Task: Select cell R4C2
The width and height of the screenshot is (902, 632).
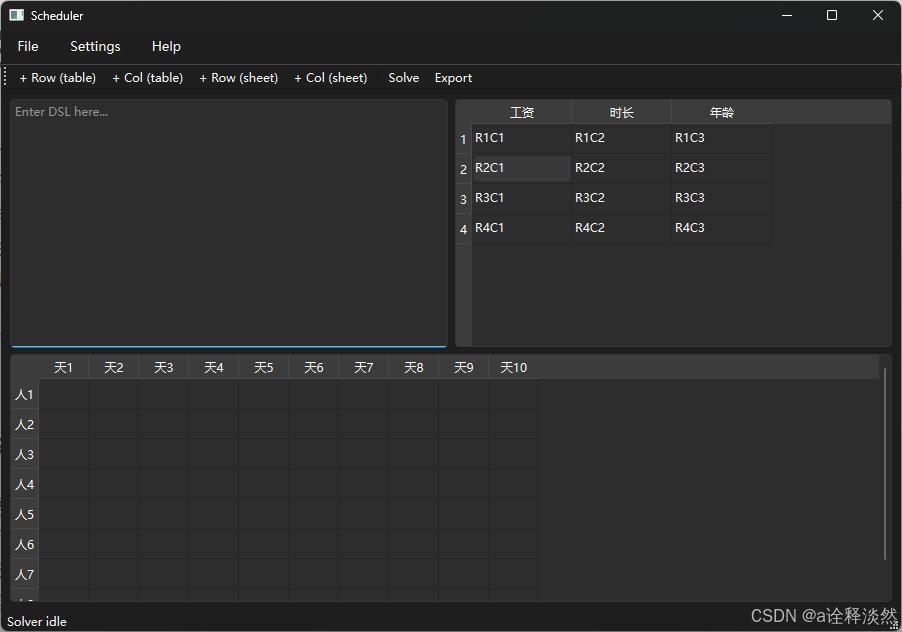Action: (x=621, y=228)
